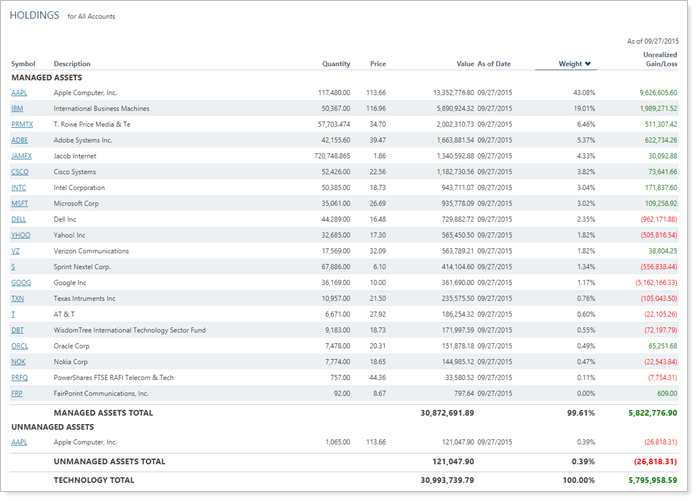697x501 pixels.
Task: Open the AAPL link under Unmanaged Assets
Action: point(19,442)
